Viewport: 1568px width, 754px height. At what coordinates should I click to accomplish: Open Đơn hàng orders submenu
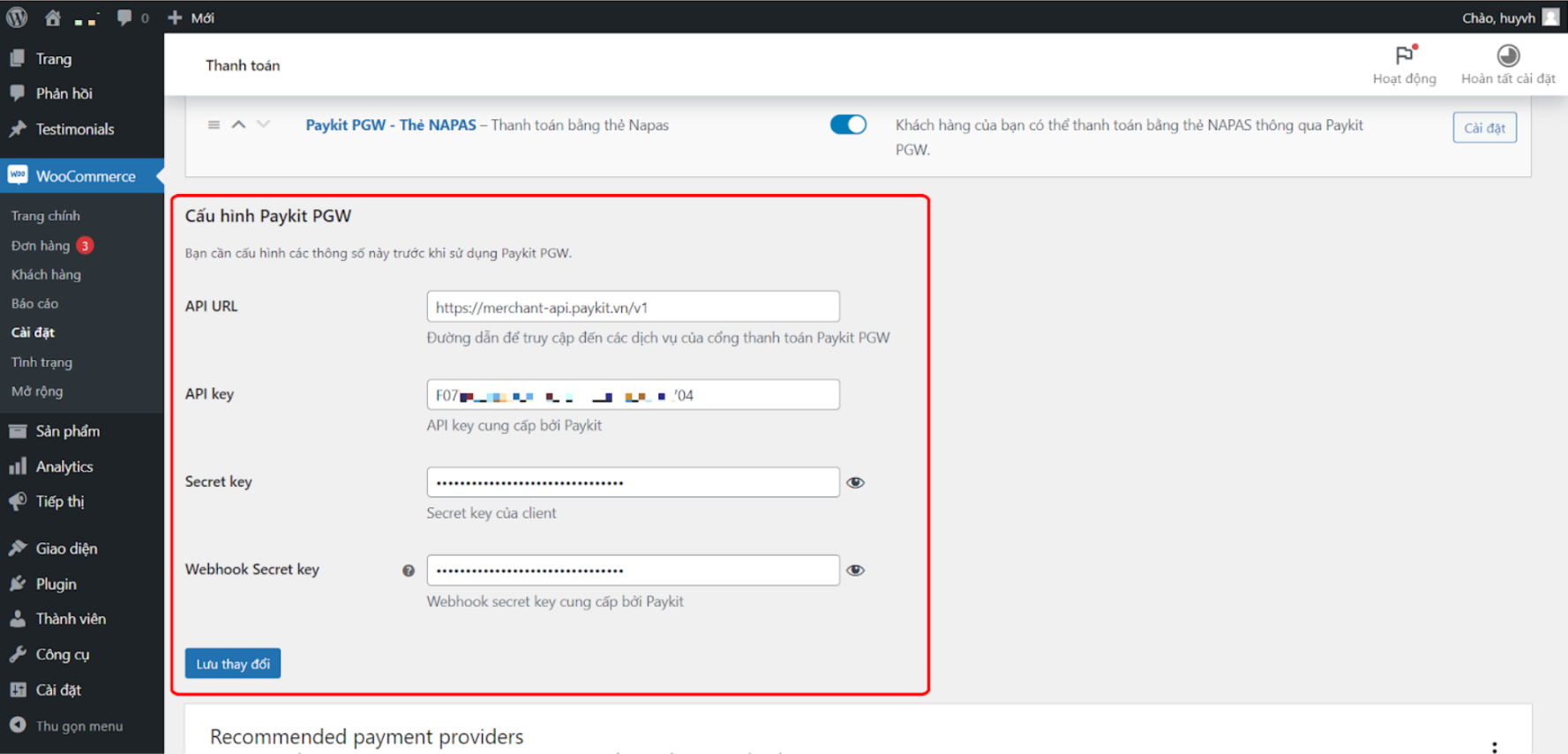[x=41, y=245]
